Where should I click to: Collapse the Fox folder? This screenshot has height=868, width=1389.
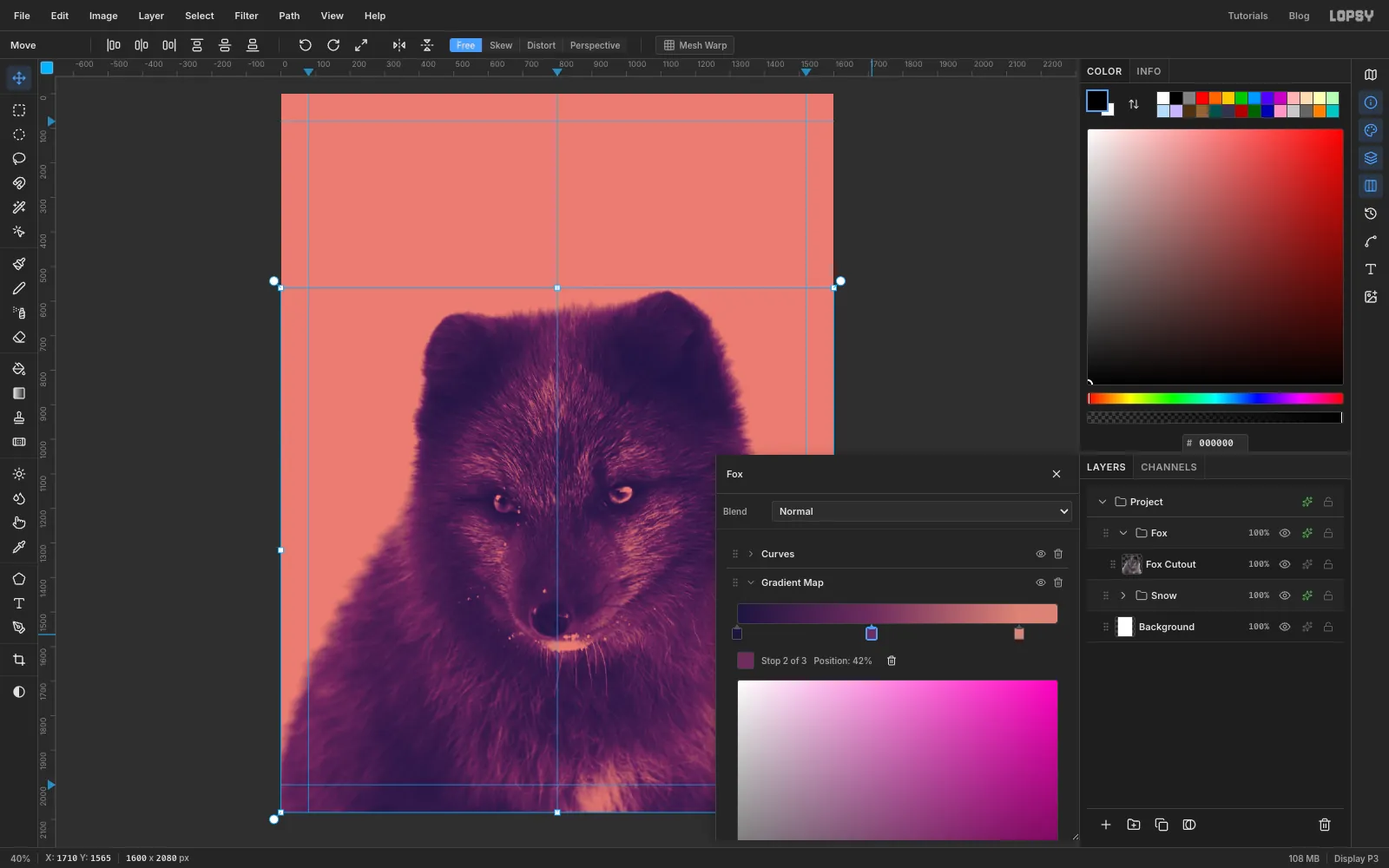[x=1123, y=533]
